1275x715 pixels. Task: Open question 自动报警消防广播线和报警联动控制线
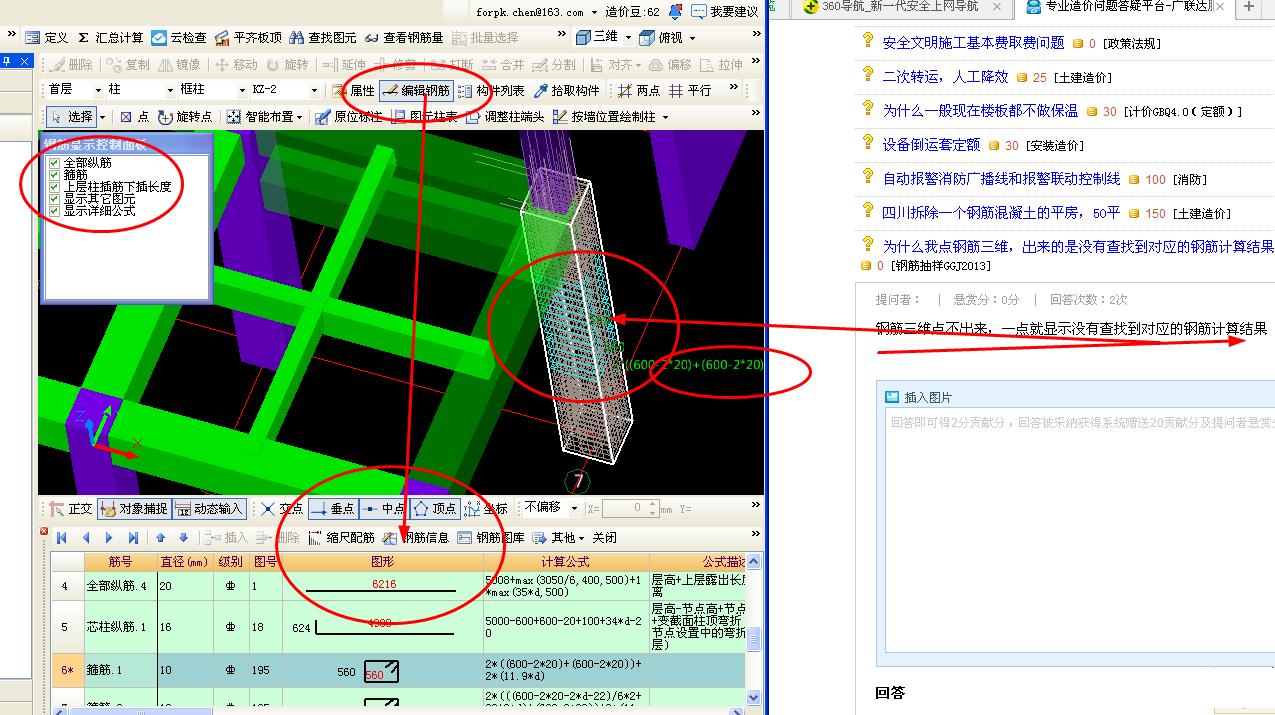(1001, 179)
